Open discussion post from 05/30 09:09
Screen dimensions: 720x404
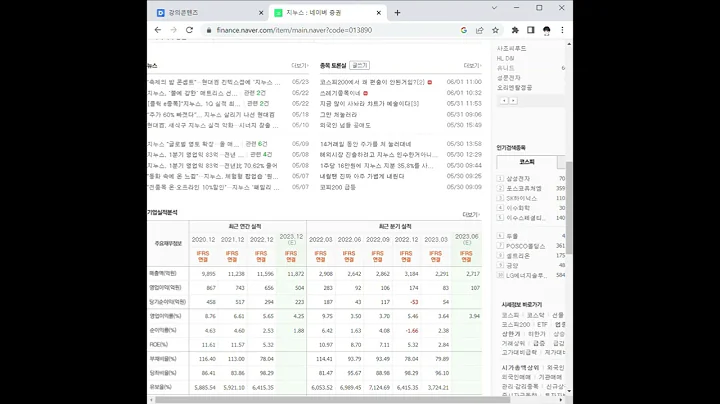338,187
